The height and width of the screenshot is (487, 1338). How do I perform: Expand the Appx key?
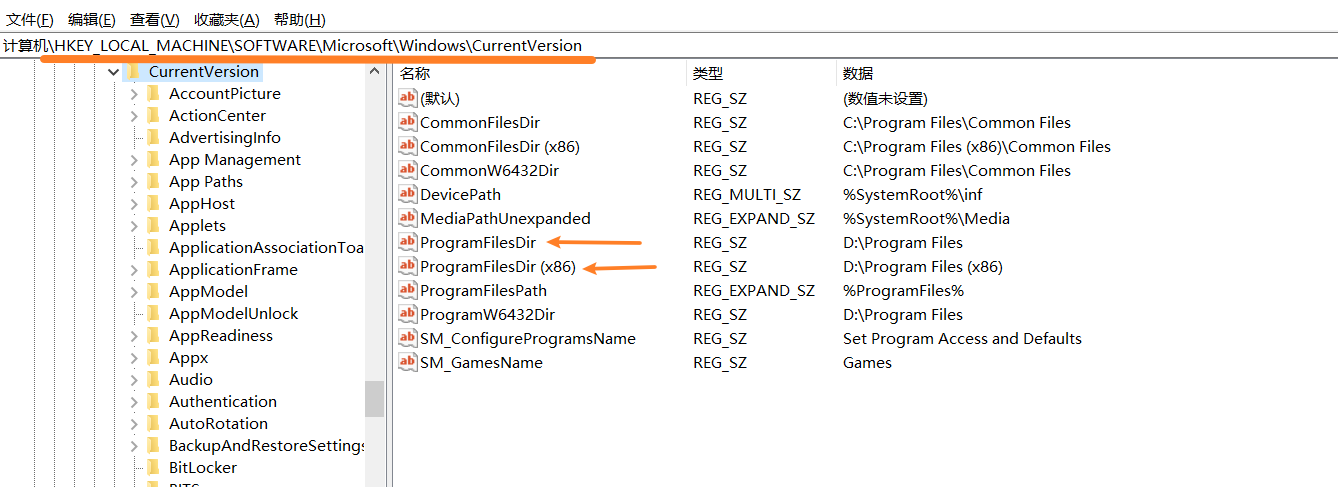click(x=133, y=358)
